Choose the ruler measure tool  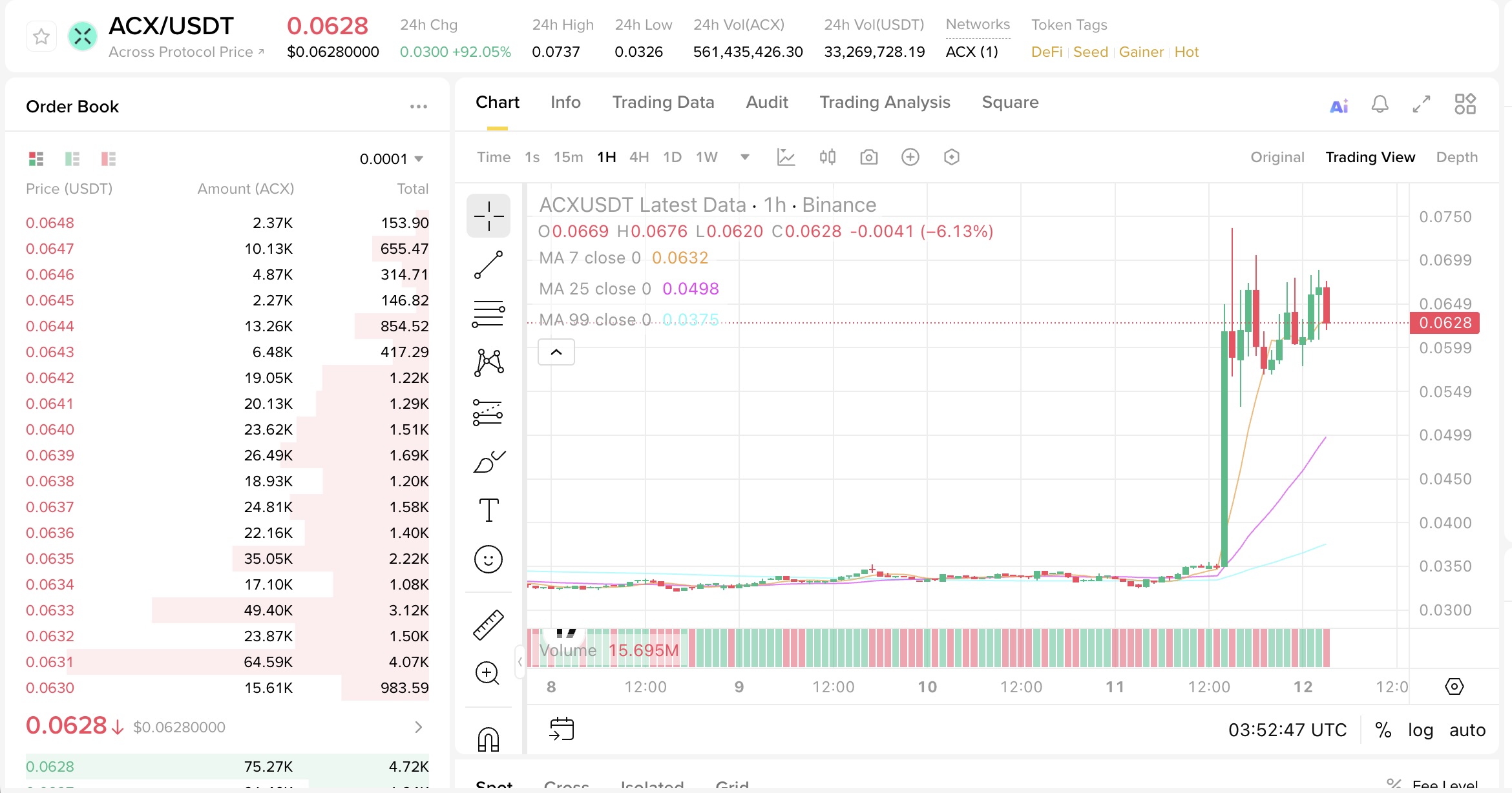click(488, 624)
